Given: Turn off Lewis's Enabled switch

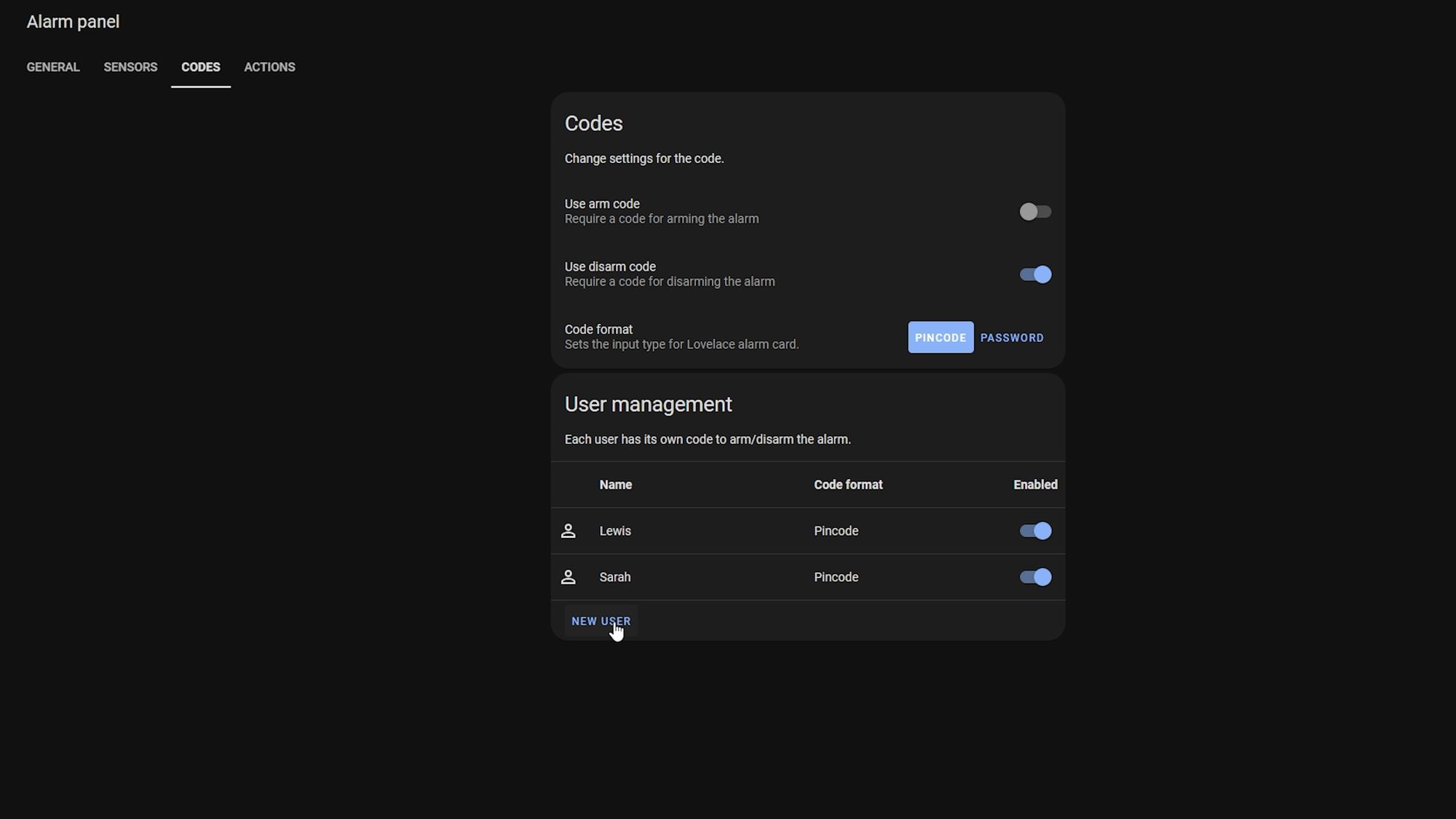Looking at the screenshot, I should (x=1034, y=531).
